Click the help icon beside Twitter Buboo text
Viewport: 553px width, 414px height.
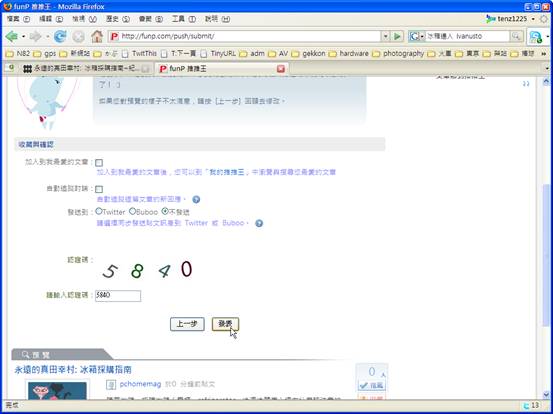pyautogui.click(x=259, y=223)
